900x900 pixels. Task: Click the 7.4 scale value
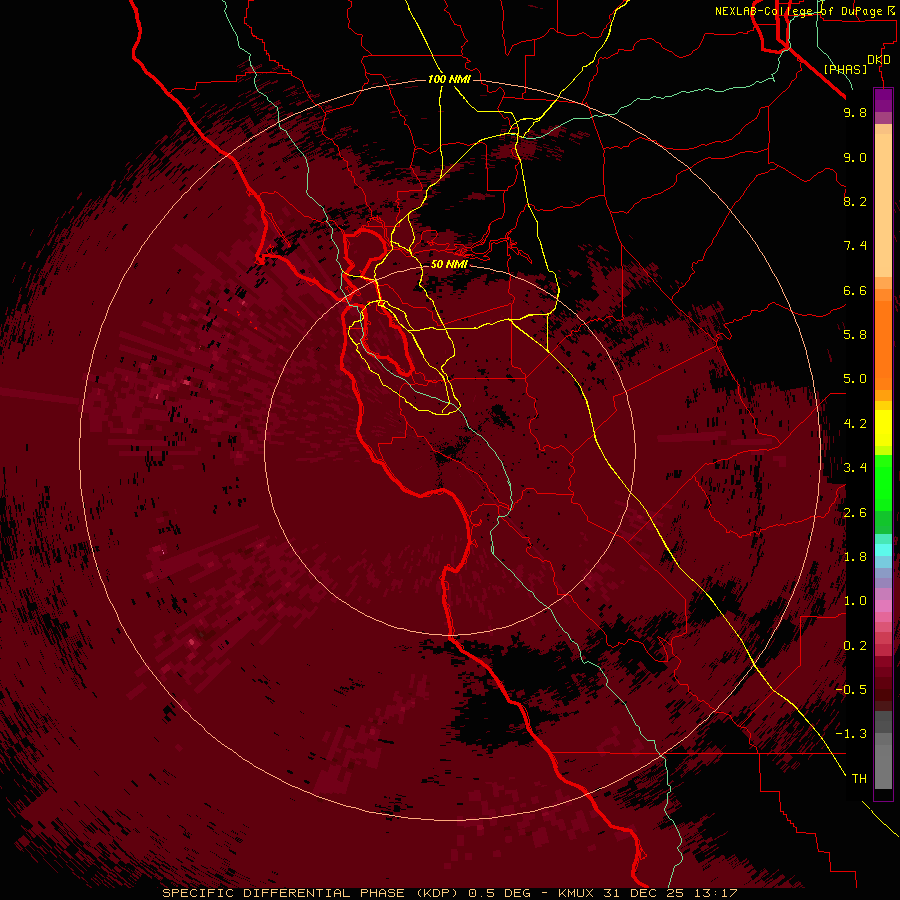coord(855,246)
